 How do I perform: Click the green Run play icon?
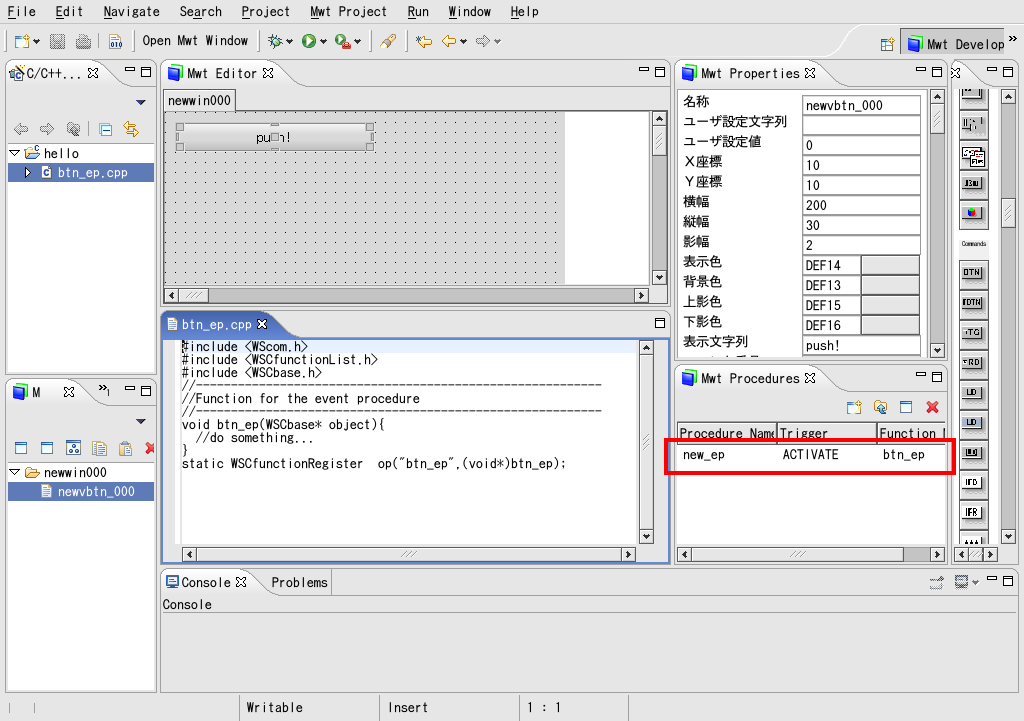click(x=309, y=41)
